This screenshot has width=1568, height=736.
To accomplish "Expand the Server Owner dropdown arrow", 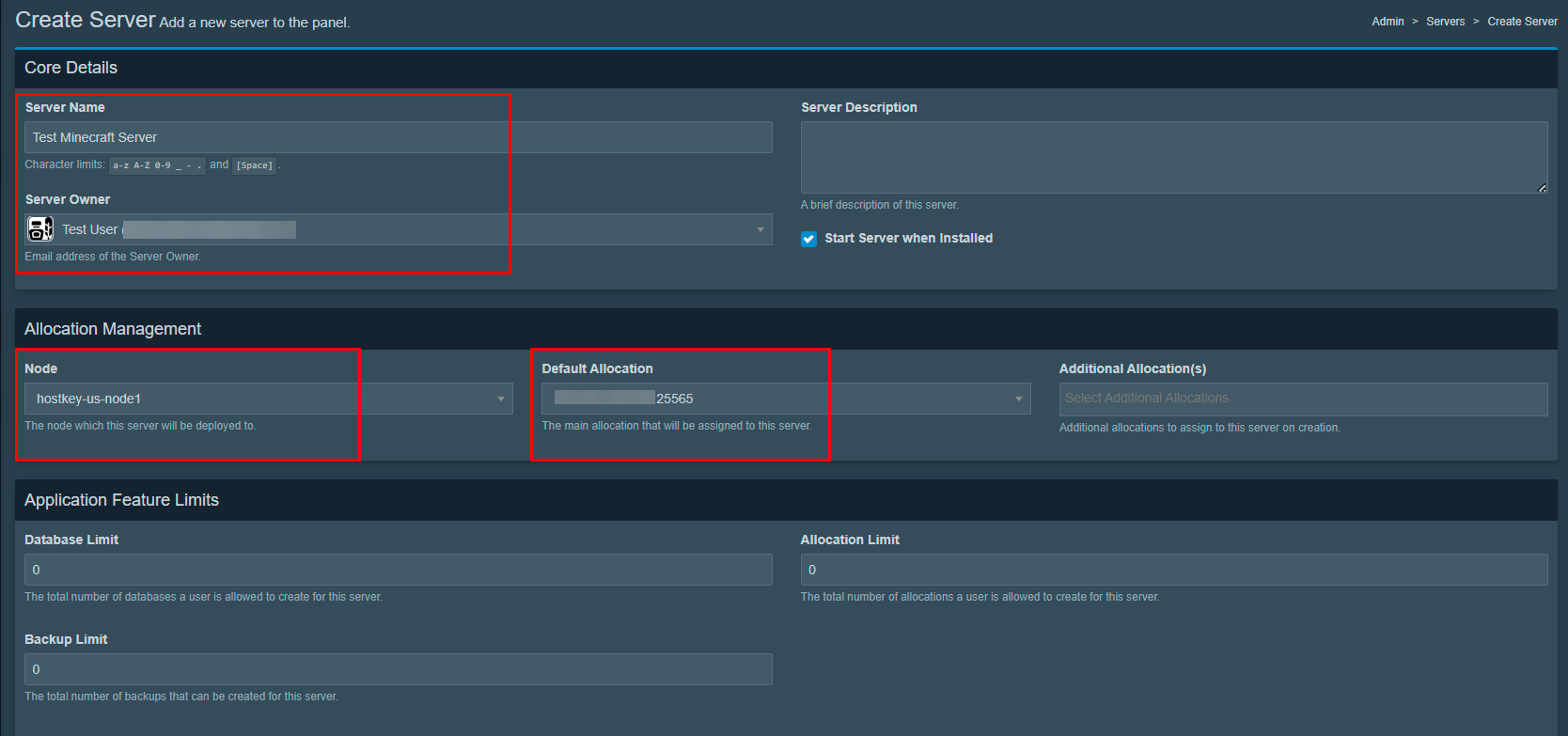I will tap(760, 230).
